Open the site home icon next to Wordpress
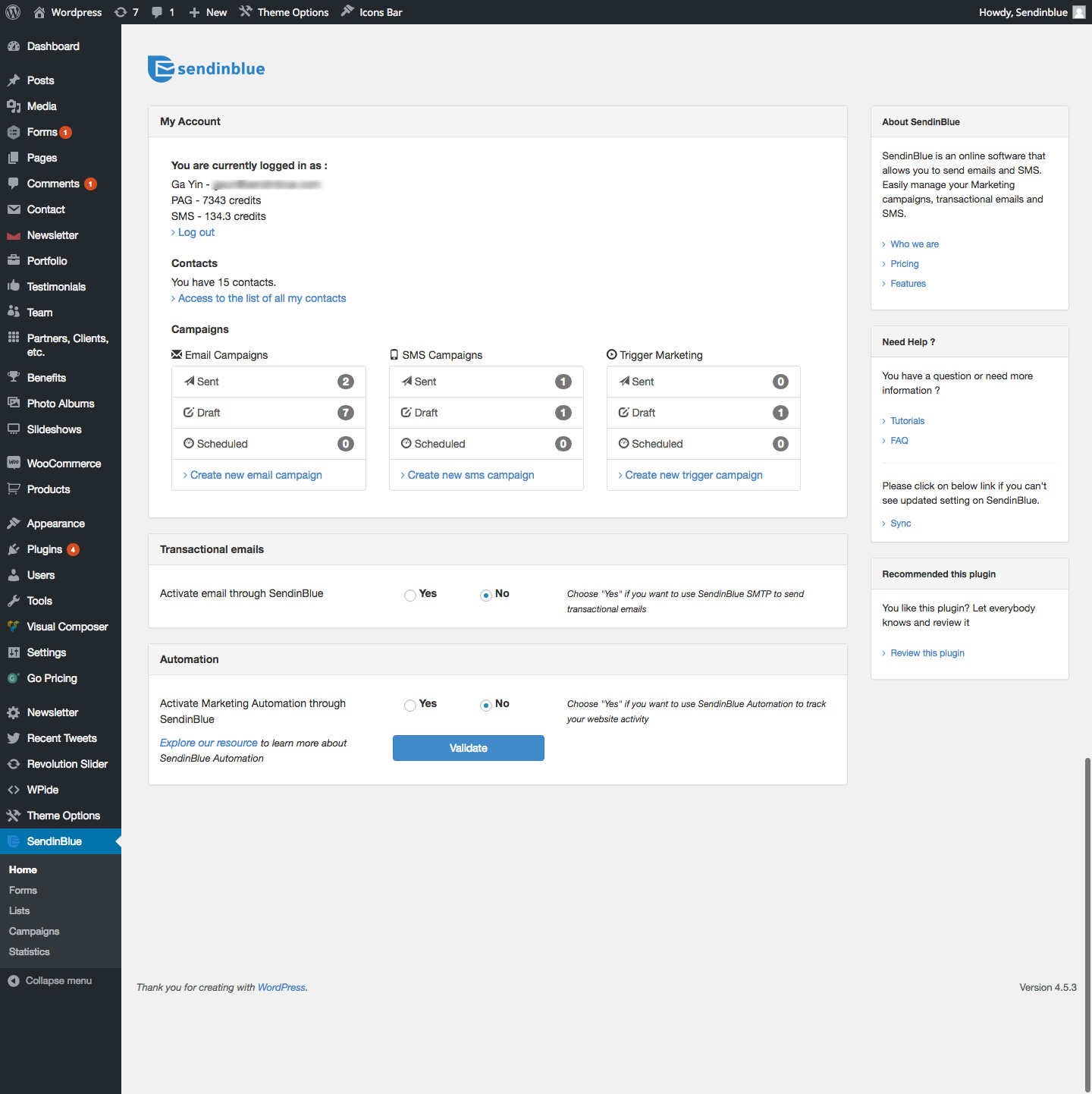 pyautogui.click(x=39, y=12)
